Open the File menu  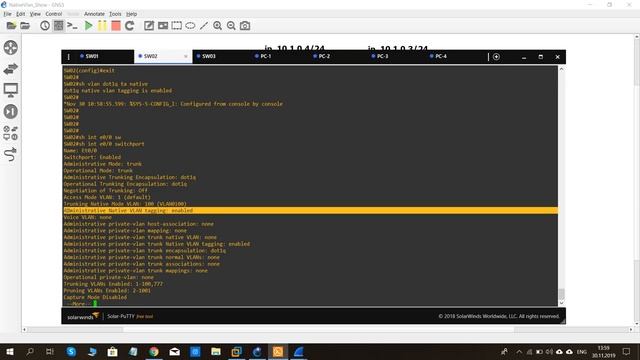click(x=7, y=14)
